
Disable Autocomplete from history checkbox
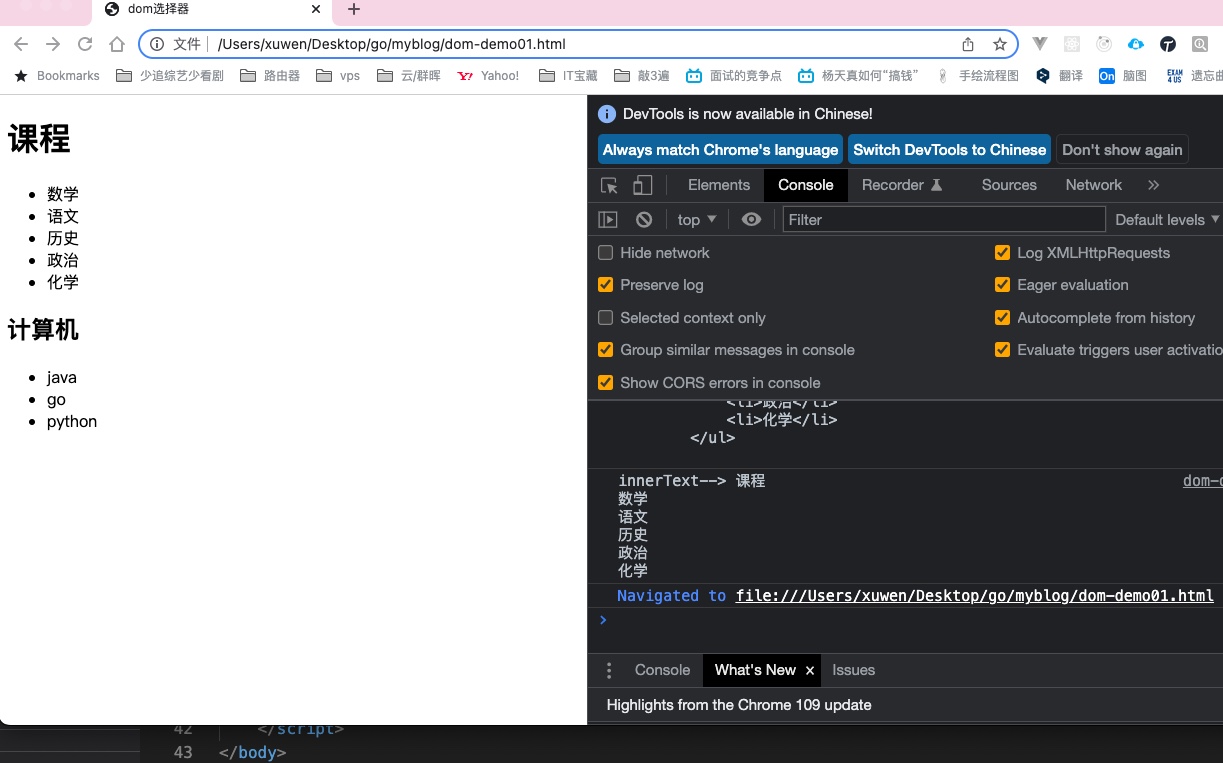(x=1002, y=318)
